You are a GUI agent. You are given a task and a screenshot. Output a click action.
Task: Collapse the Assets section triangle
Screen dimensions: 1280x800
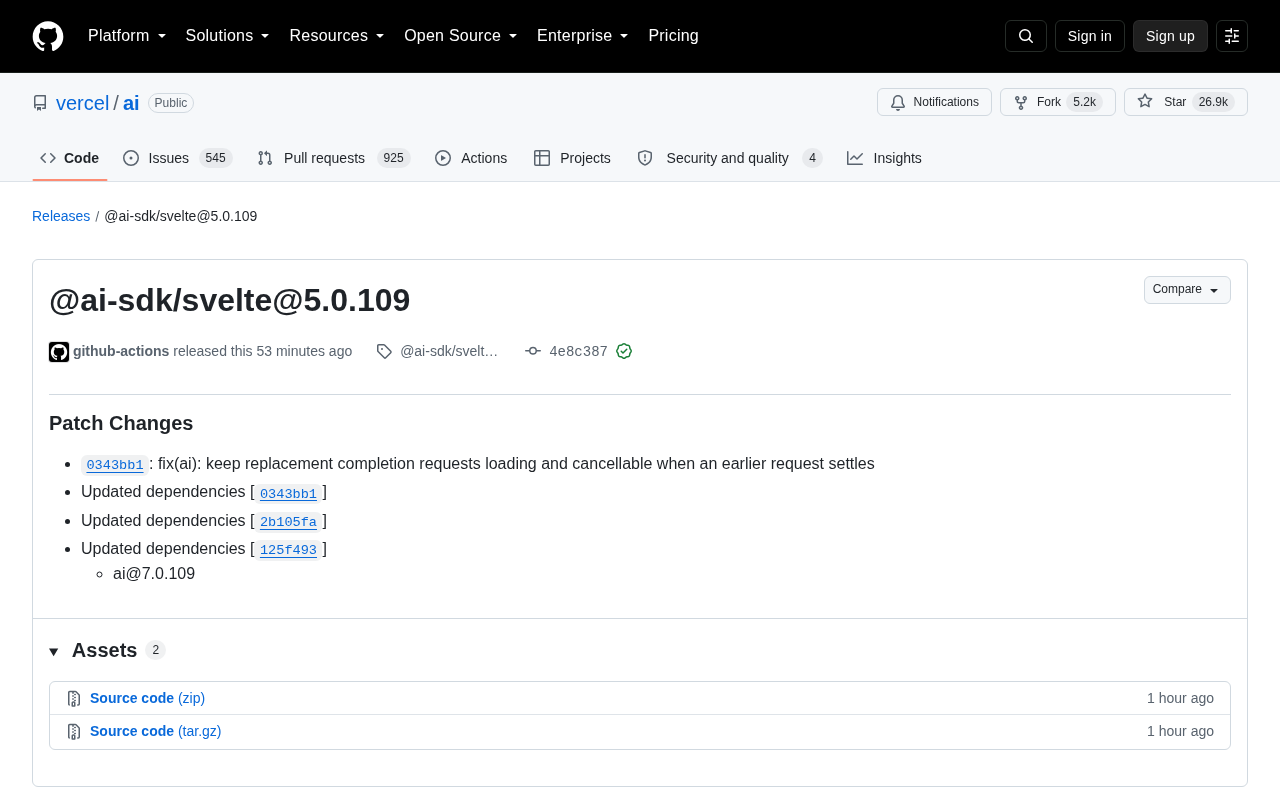(54, 652)
